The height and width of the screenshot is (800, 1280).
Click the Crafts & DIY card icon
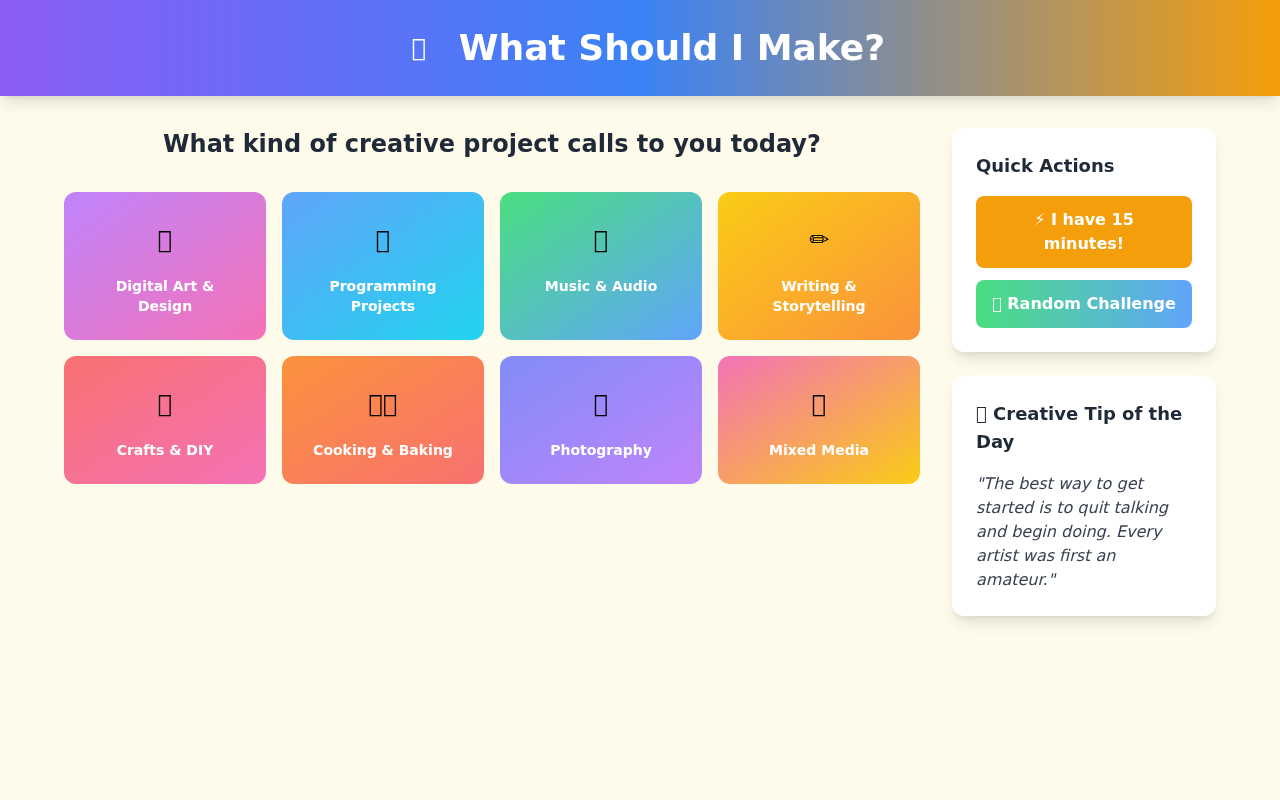[165, 405]
